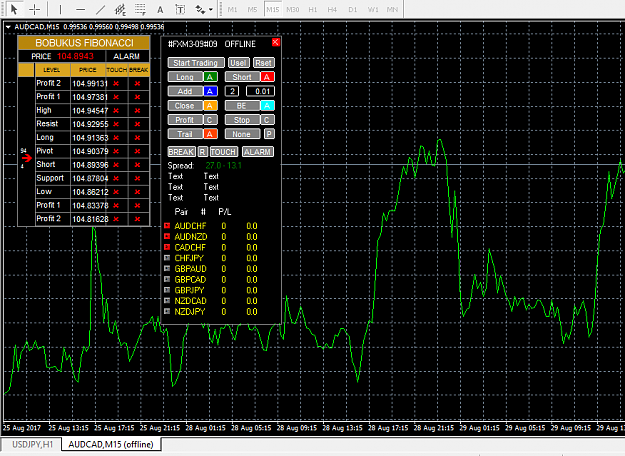The image size is (625, 456).
Task: Click the Close trades button
Action: (185, 106)
